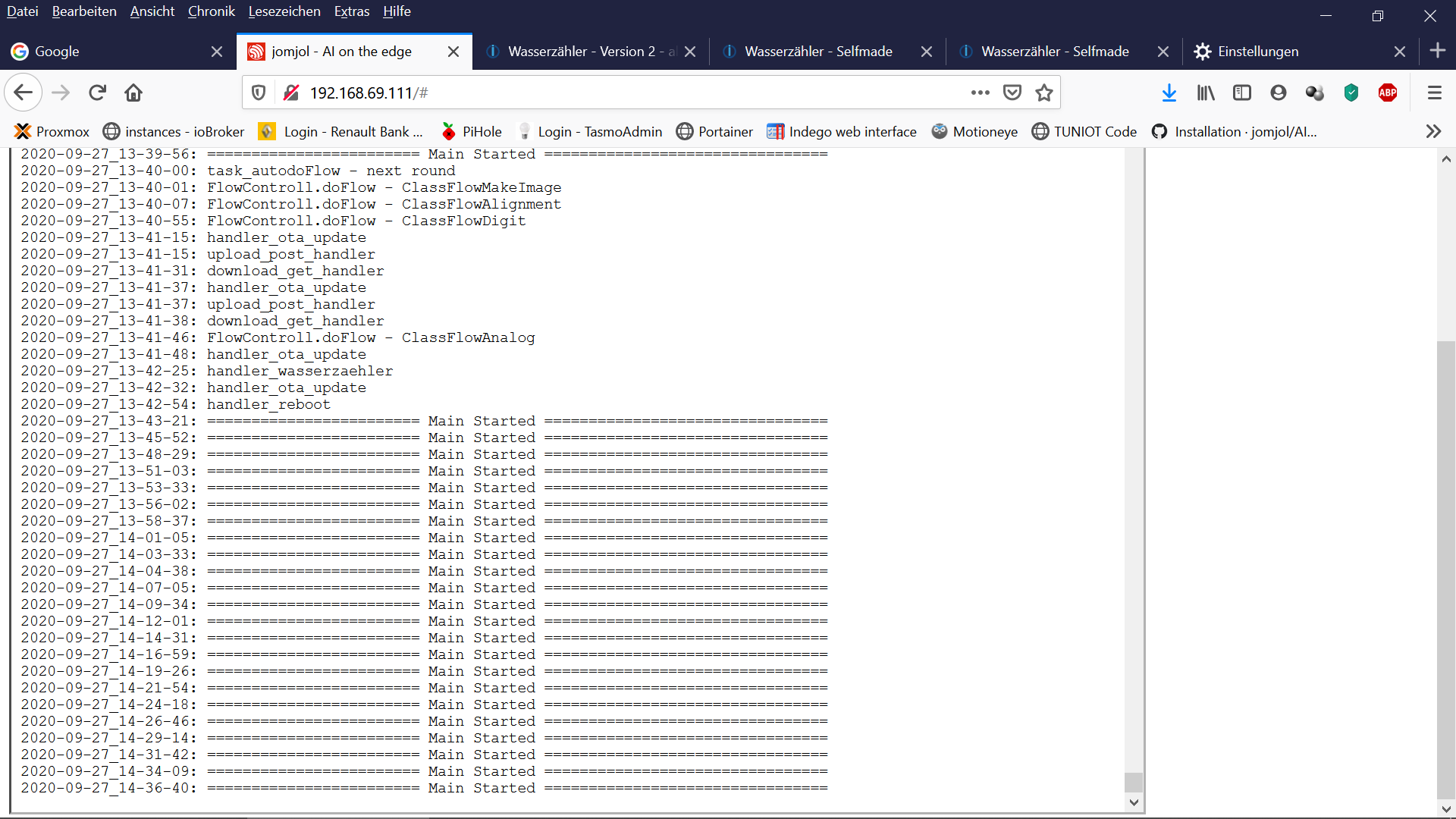Open Login - TasmoAdmin bookmark
This screenshot has height=819, width=1456.
point(589,131)
